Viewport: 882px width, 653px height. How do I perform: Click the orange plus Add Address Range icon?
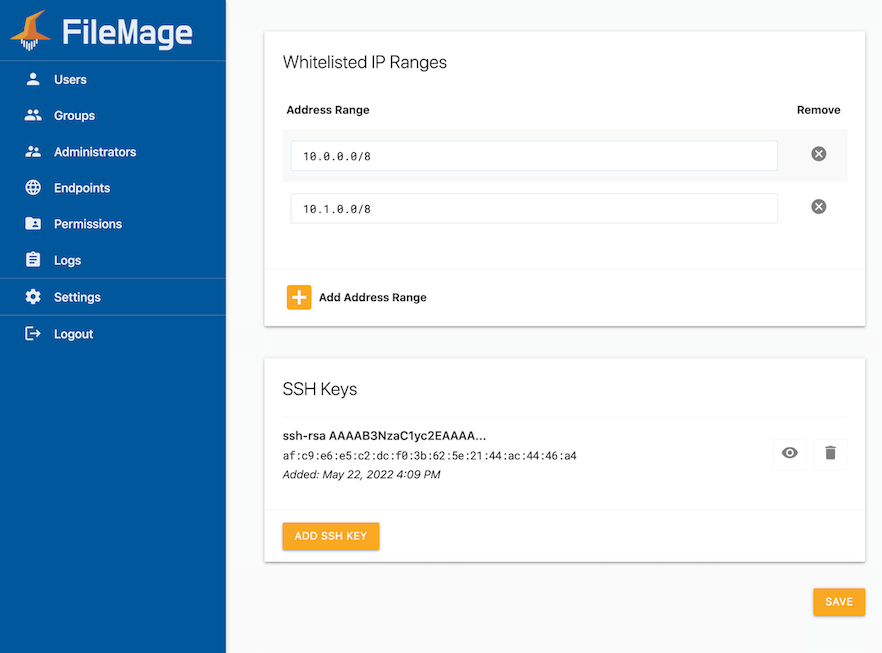point(299,297)
